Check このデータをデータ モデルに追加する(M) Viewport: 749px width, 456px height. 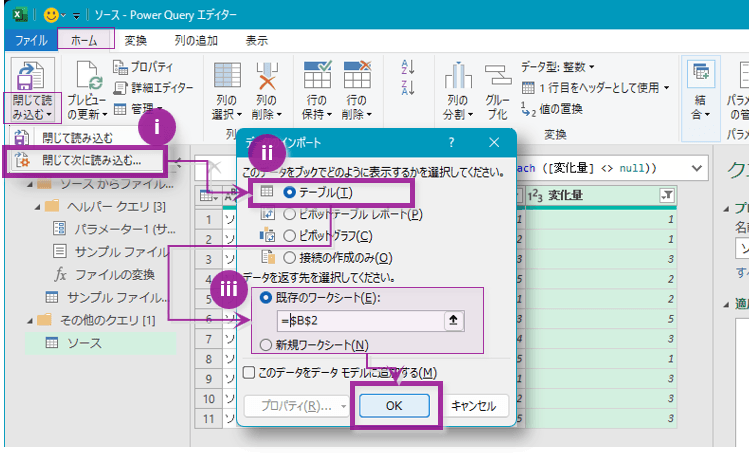pos(249,372)
